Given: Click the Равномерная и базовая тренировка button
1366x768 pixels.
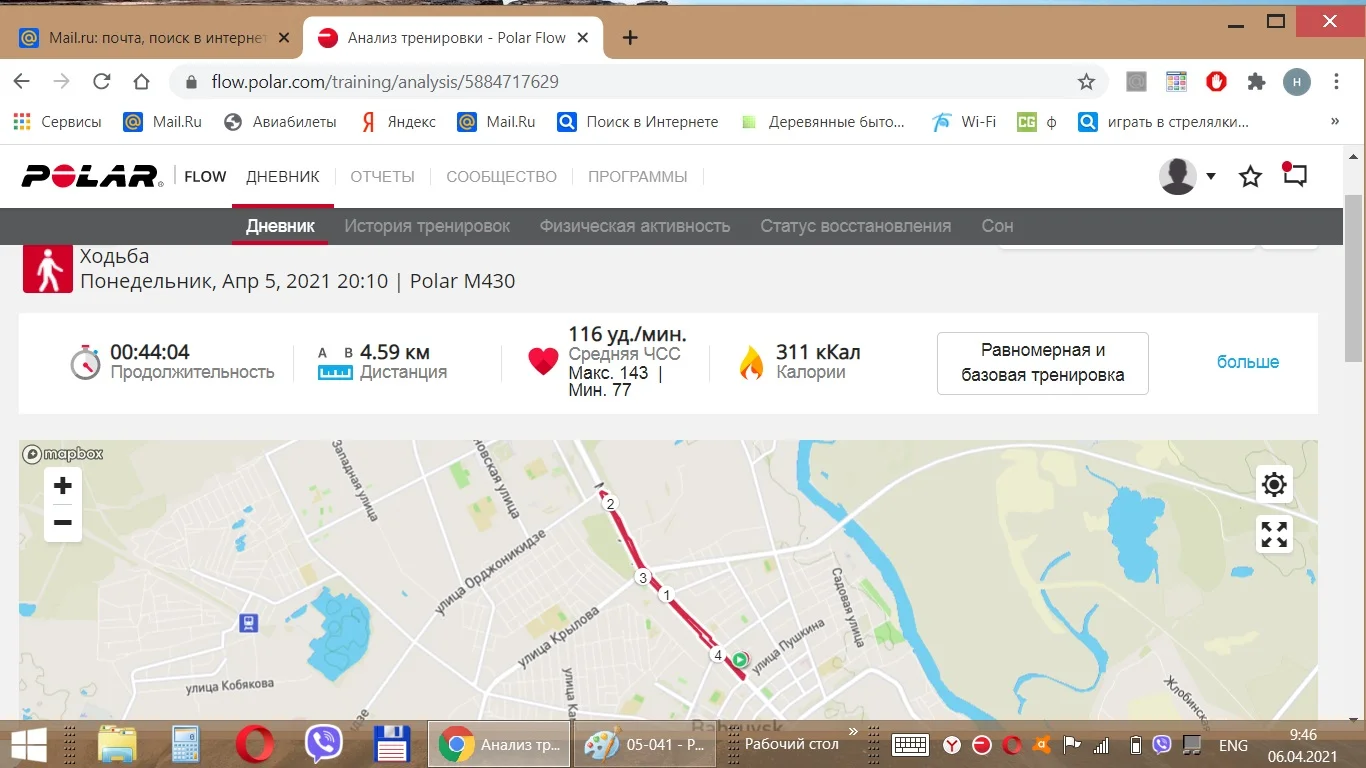Looking at the screenshot, I should pyautogui.click(x=1043, y=363).
